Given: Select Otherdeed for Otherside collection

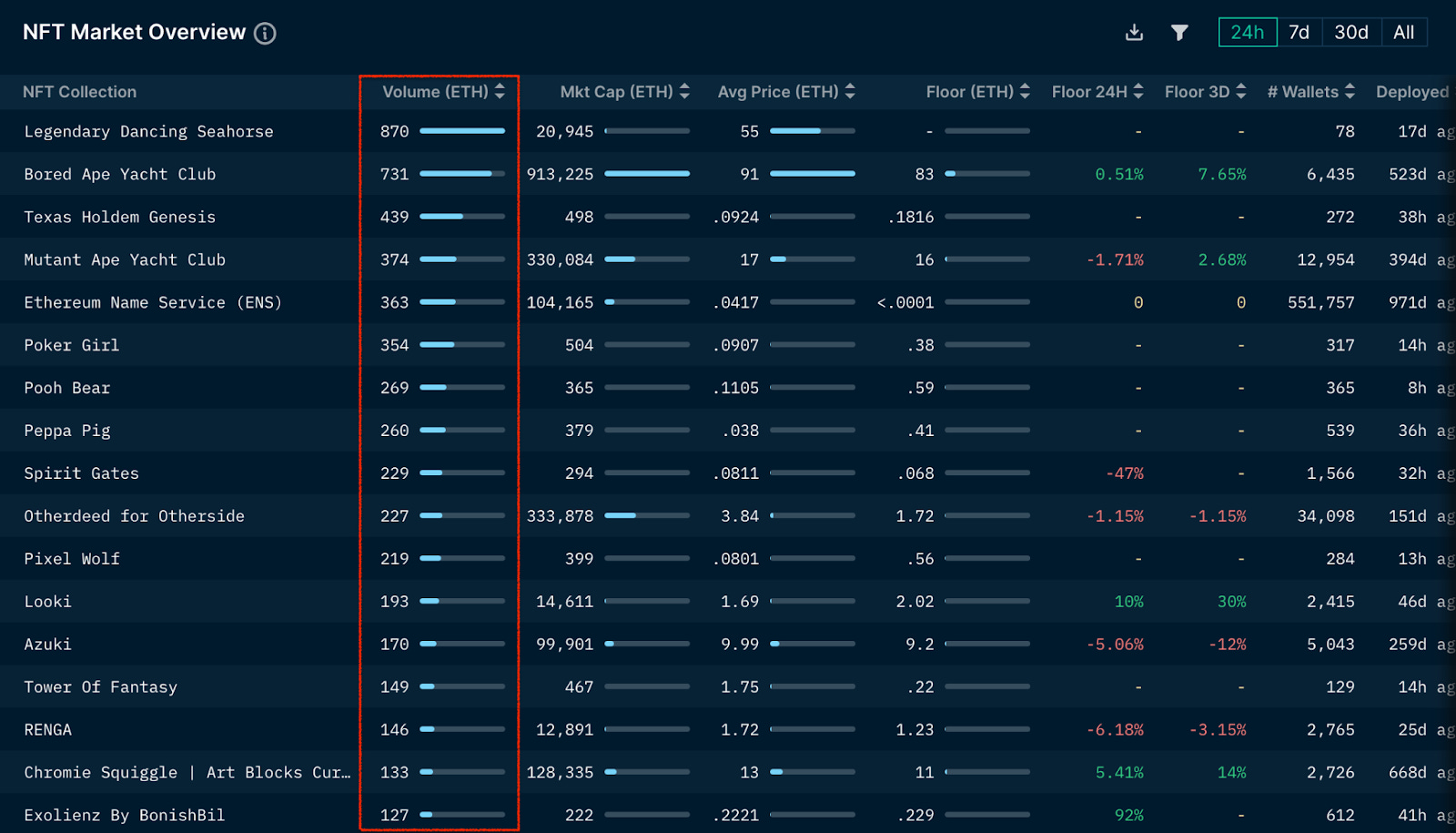Looking at the screenshot, I should click(135, 516).
